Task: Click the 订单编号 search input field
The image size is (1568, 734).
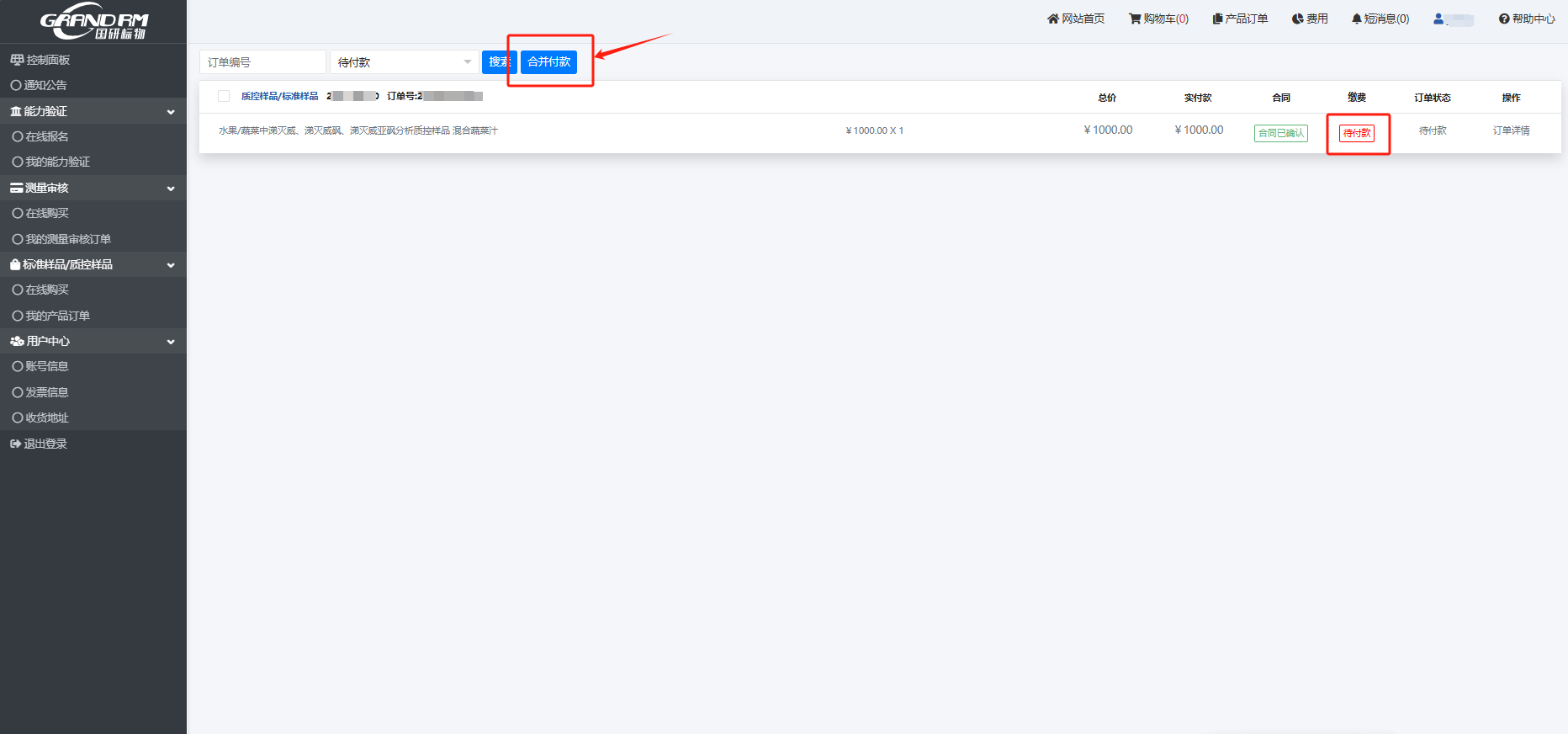Action: pos(262,62)
